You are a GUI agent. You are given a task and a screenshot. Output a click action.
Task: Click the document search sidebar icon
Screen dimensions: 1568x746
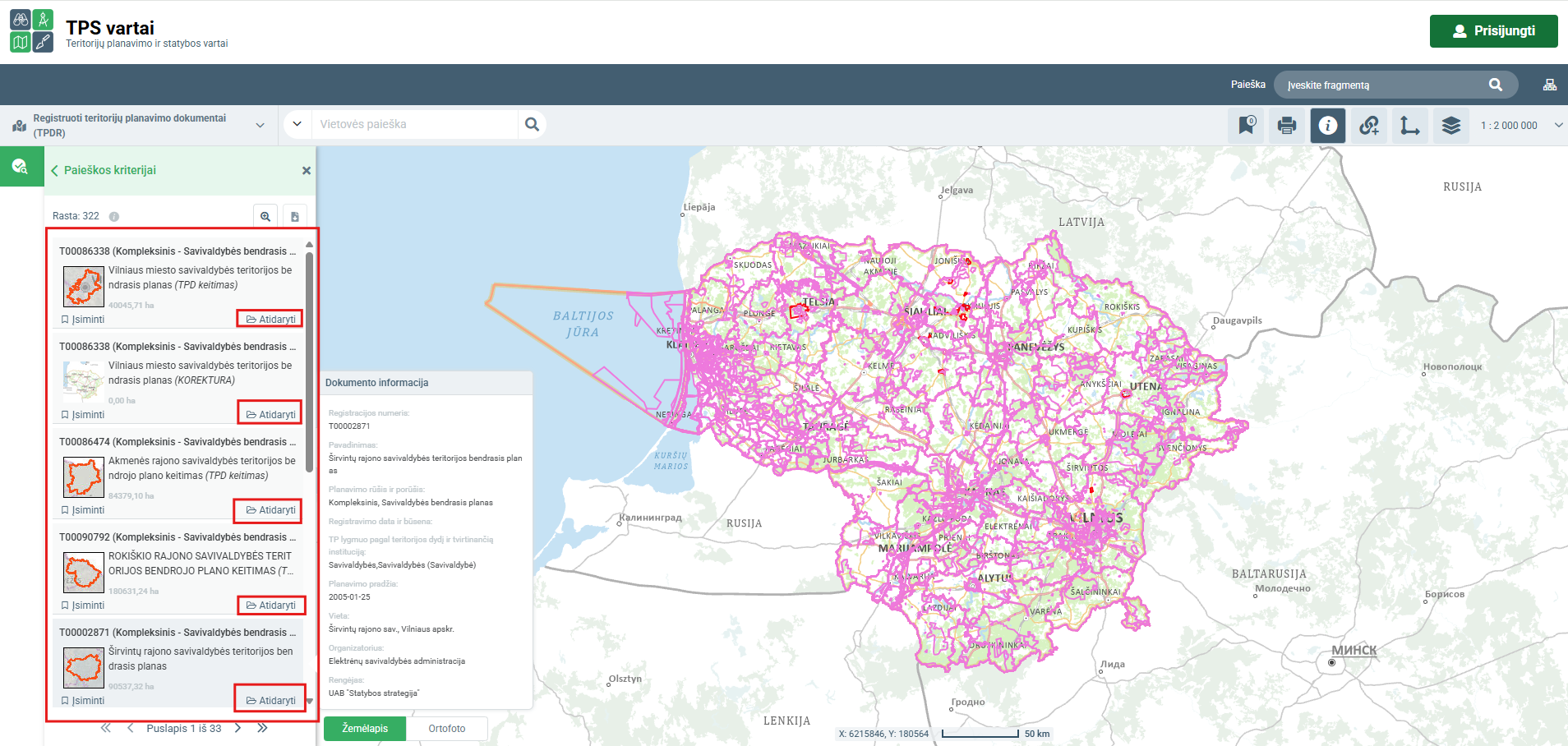coord(21,168)
